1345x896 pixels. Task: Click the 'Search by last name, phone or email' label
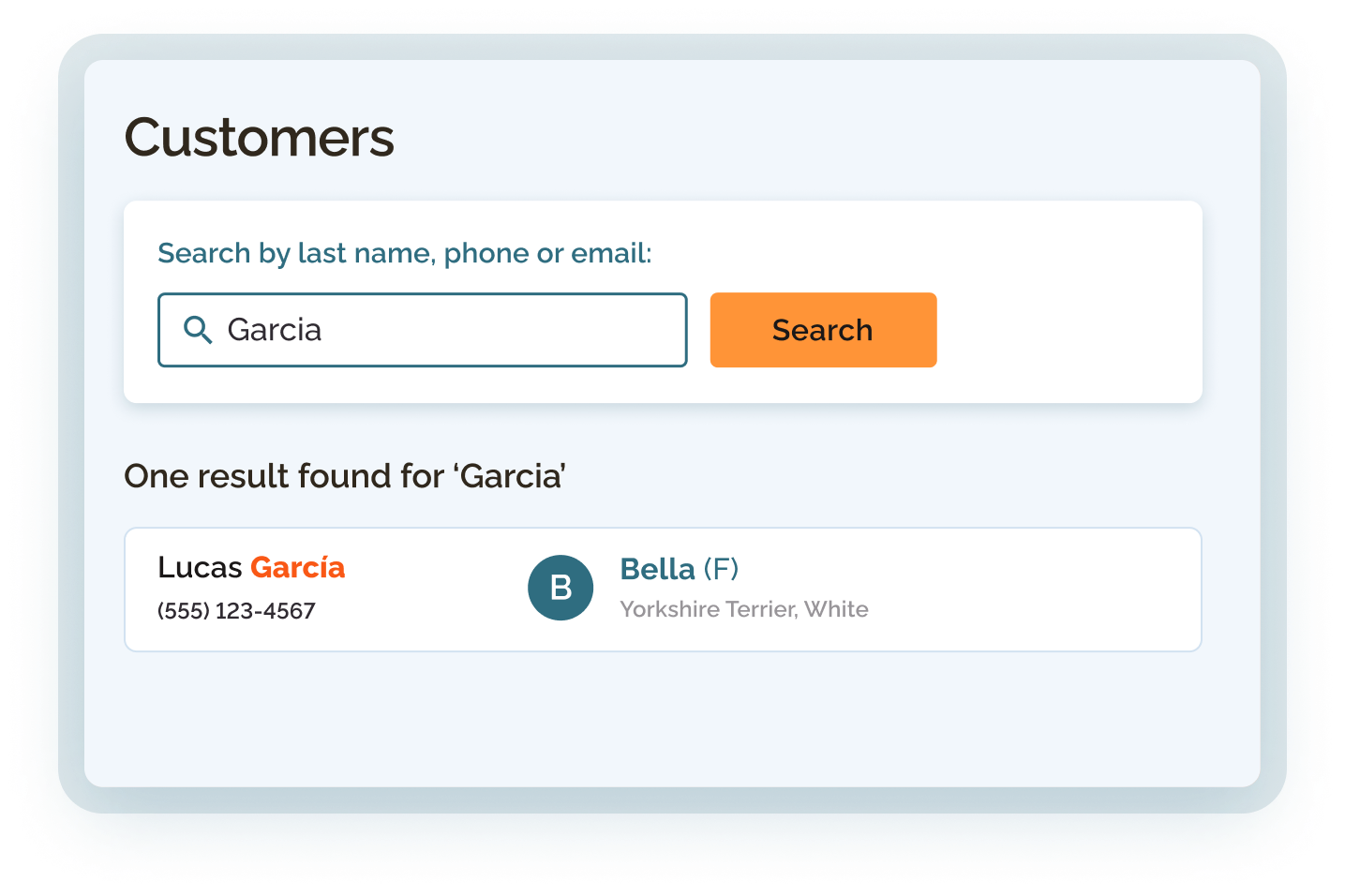[405, 253]
